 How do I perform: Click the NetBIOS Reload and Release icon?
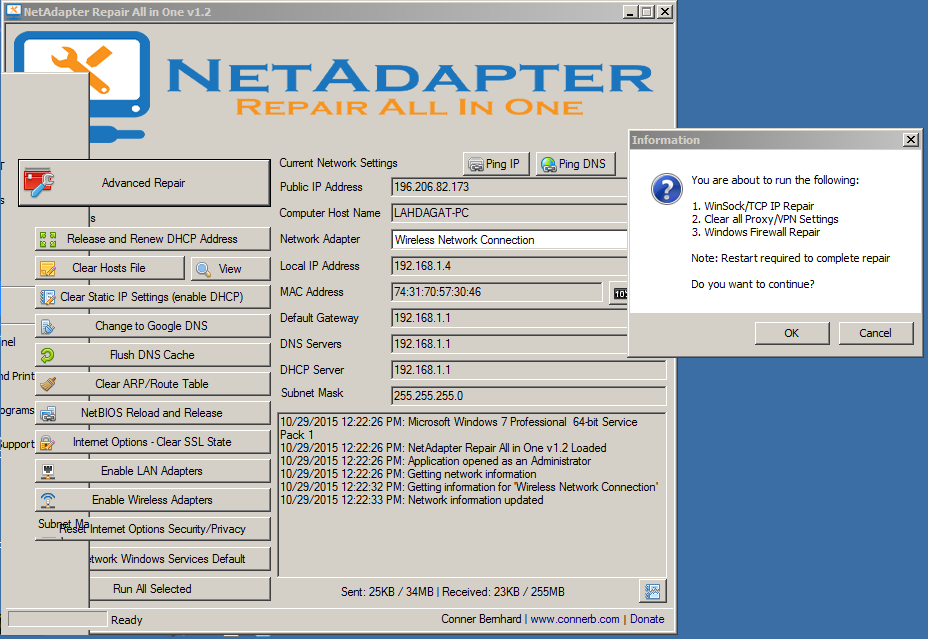click(x=48, y=414)
